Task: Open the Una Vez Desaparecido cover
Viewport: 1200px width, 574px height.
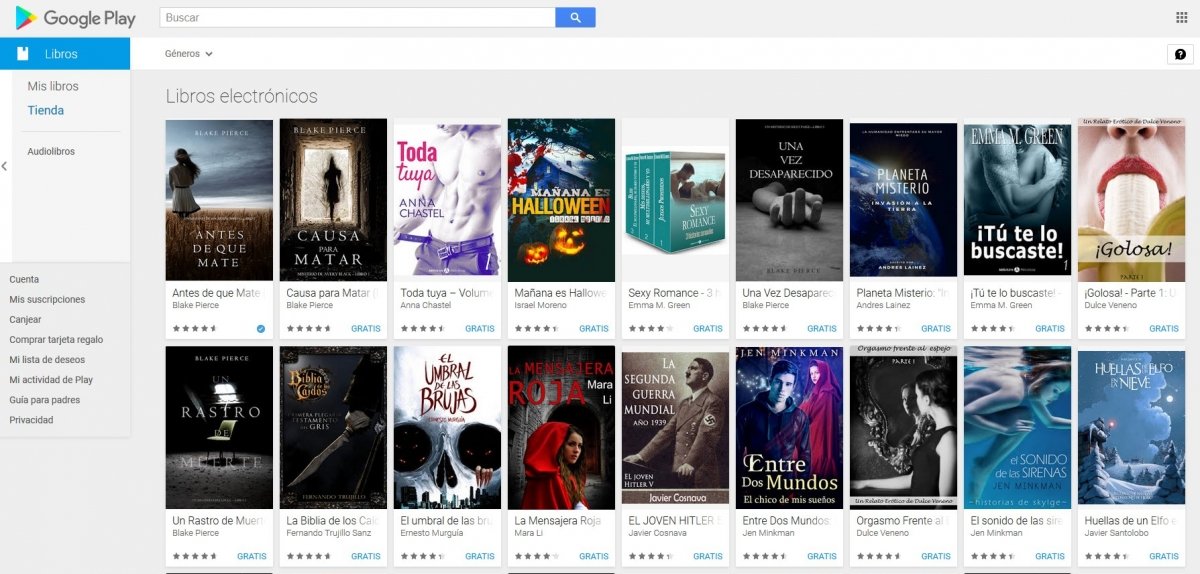Action: click(789, 200)
